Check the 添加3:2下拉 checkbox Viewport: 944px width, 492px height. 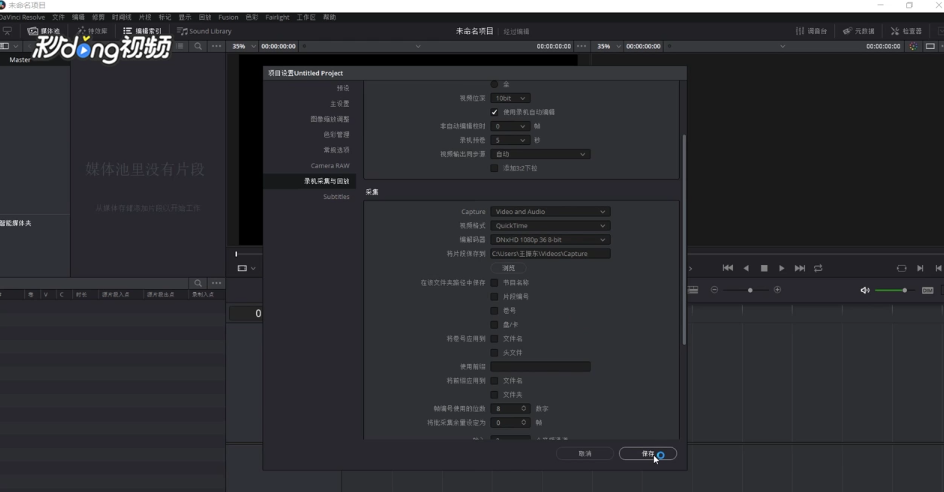coord(494,168)
